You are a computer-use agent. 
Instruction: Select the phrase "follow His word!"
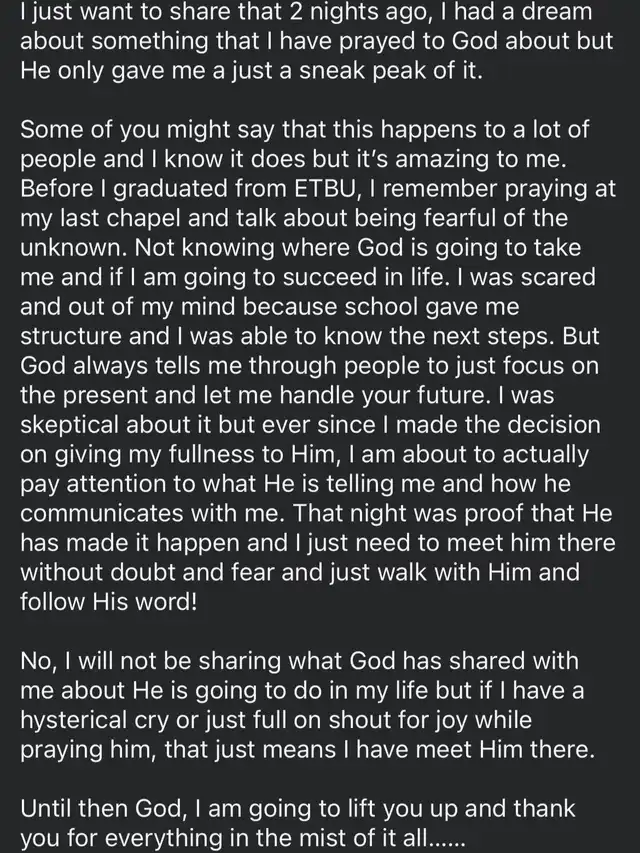click(110, 601)
